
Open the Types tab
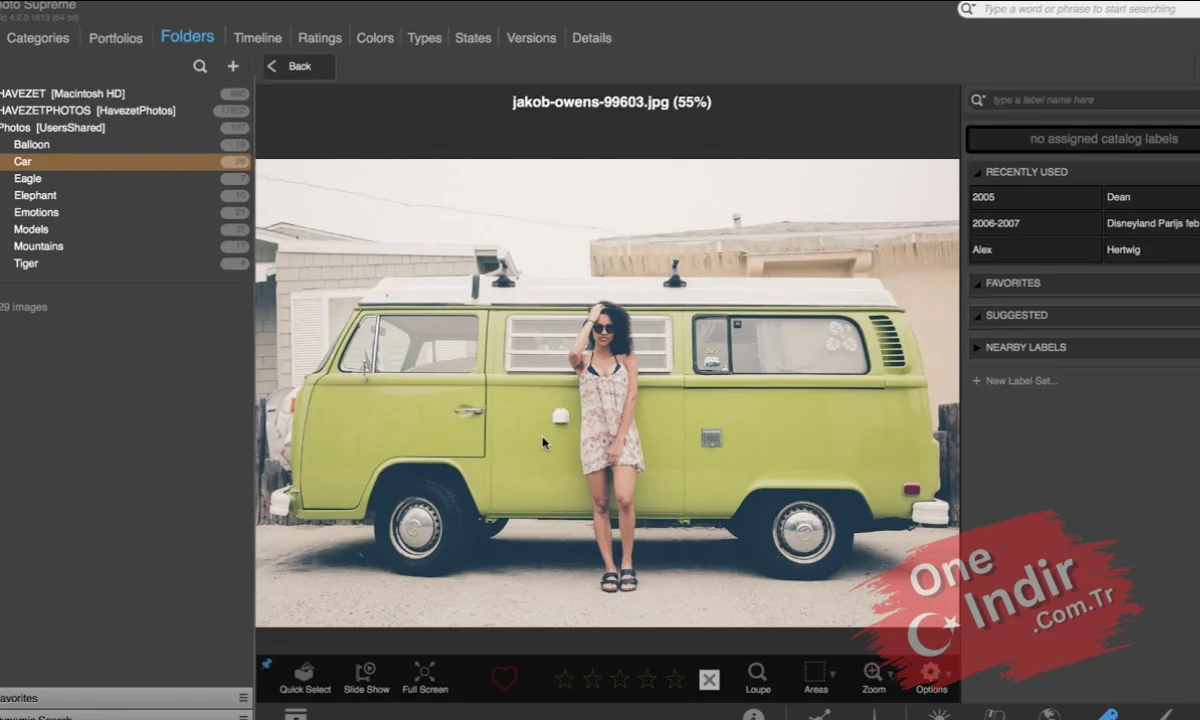pos(424,38)
